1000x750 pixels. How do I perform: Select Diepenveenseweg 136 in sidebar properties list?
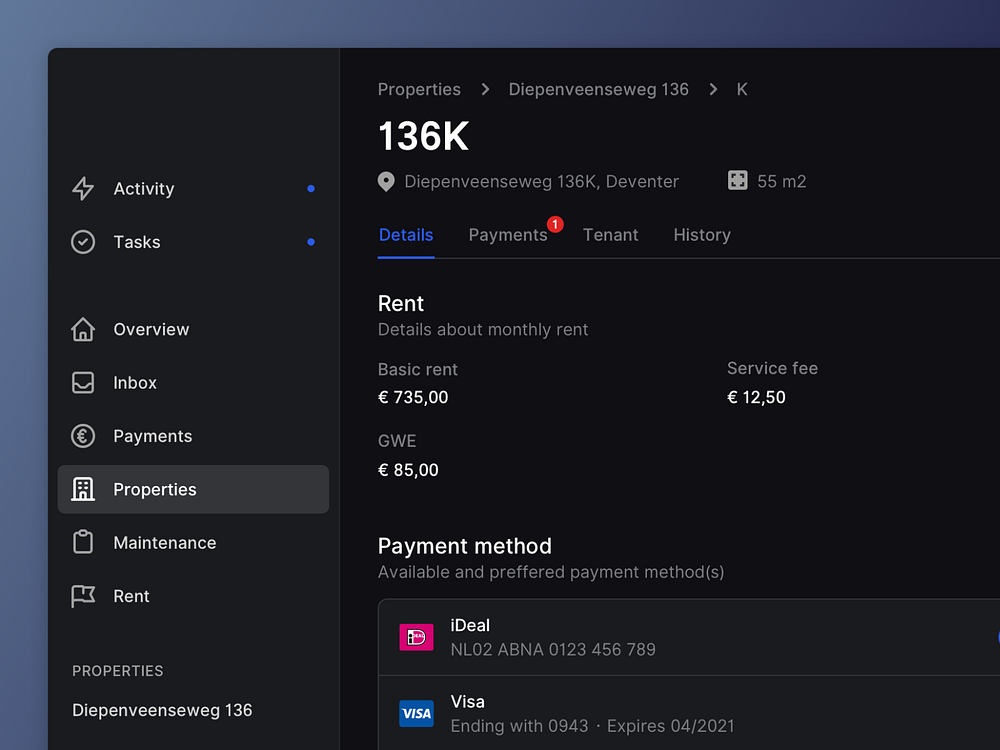162,710
